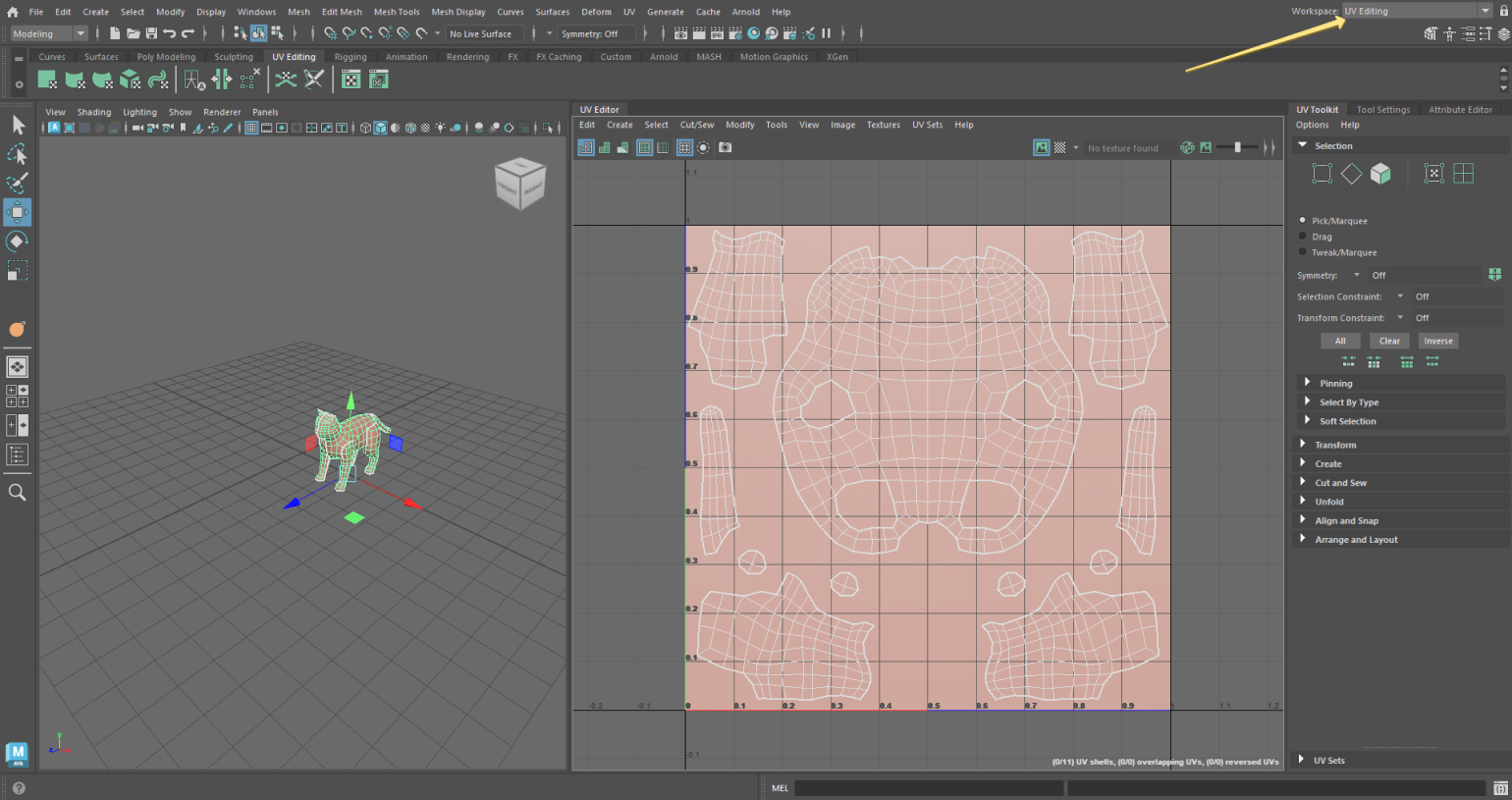The height and width of the screenshot is (800, 1512).
Task: Select the arrow Select tool in toolbox
Action: coord(18,125)
